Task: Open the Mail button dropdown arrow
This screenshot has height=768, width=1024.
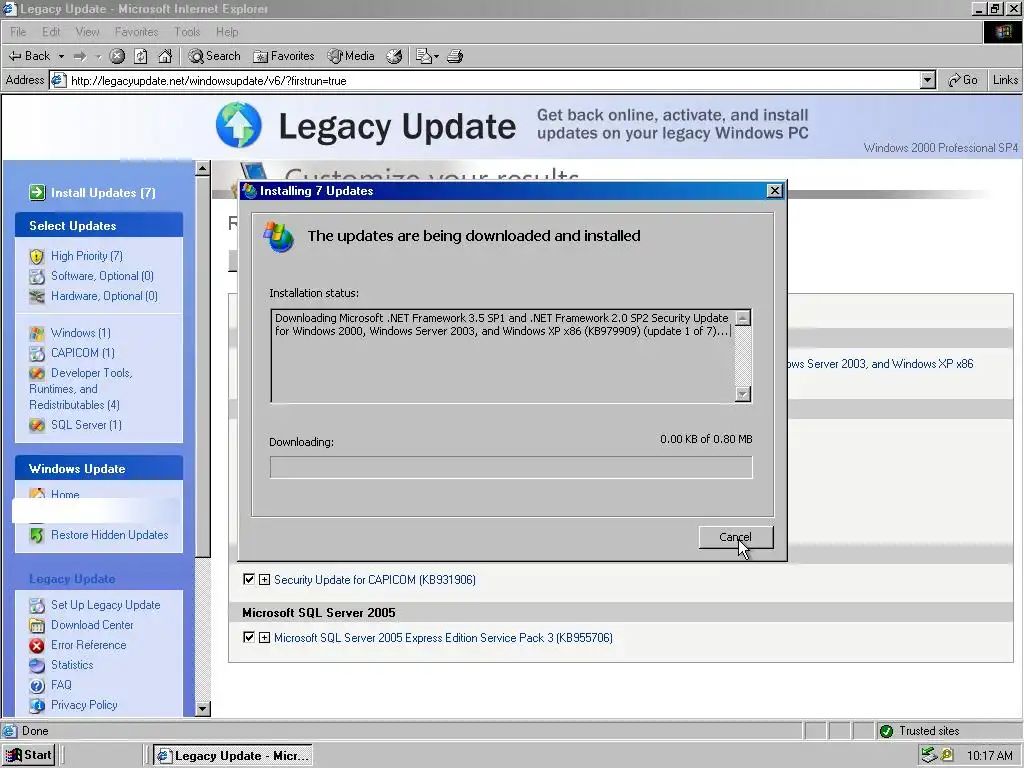Action: coord(436,56)
